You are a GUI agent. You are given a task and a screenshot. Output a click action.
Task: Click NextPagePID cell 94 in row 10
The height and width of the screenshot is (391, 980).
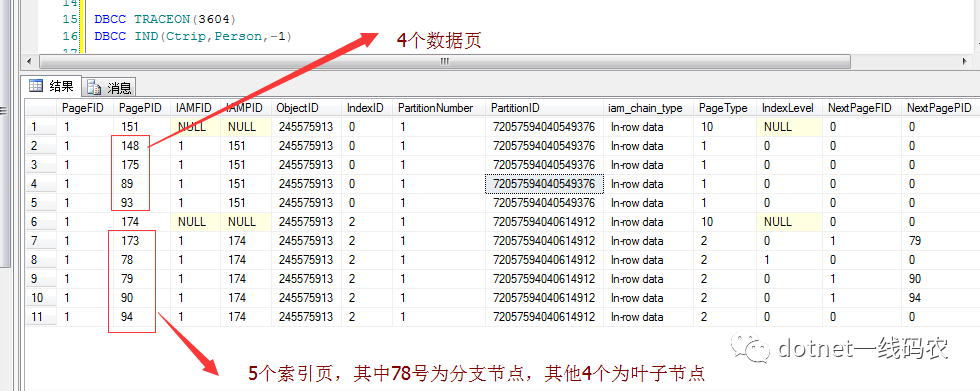pos(940,298)
